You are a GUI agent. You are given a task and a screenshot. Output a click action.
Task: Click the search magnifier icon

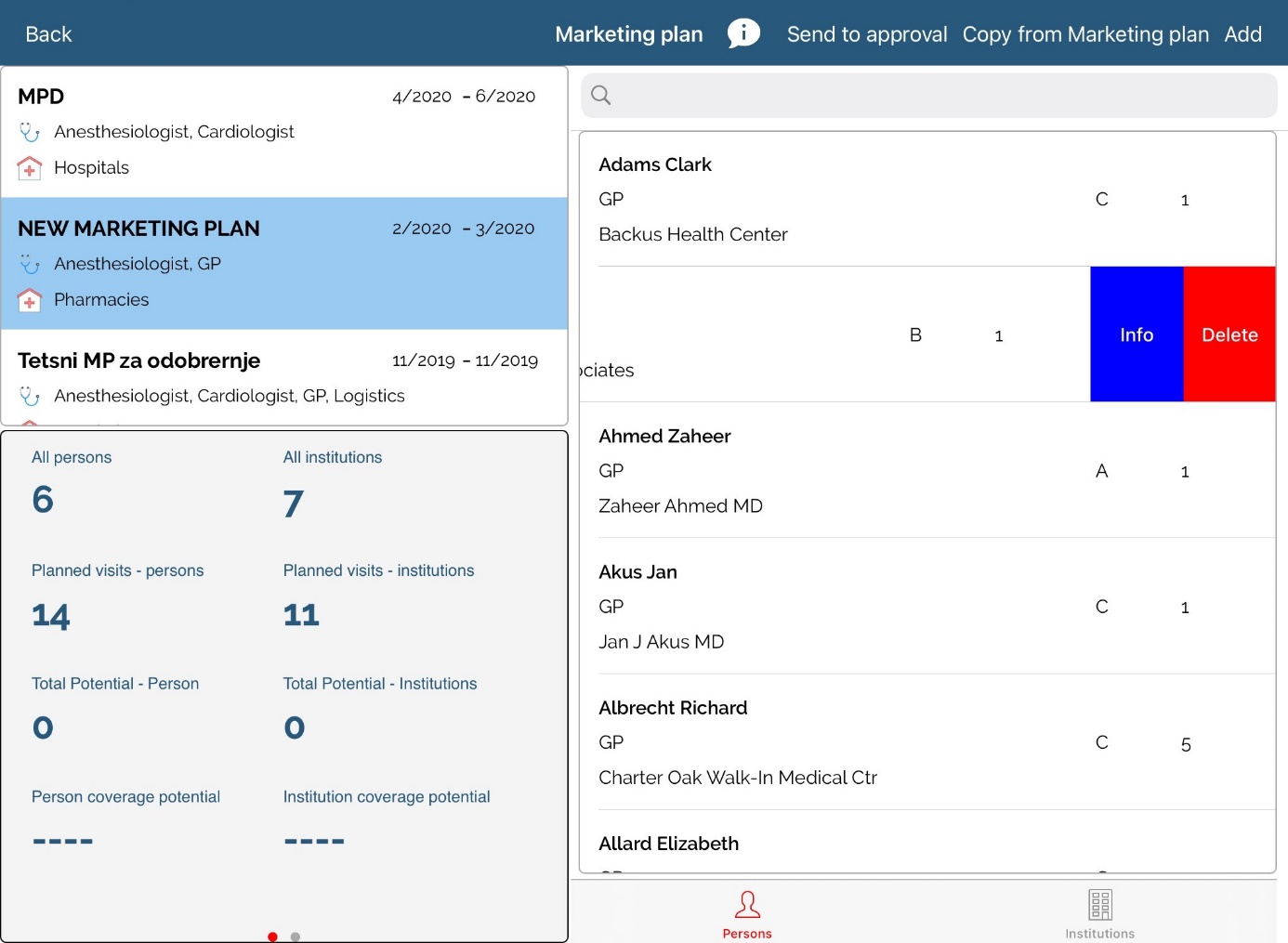coord(601,95)
